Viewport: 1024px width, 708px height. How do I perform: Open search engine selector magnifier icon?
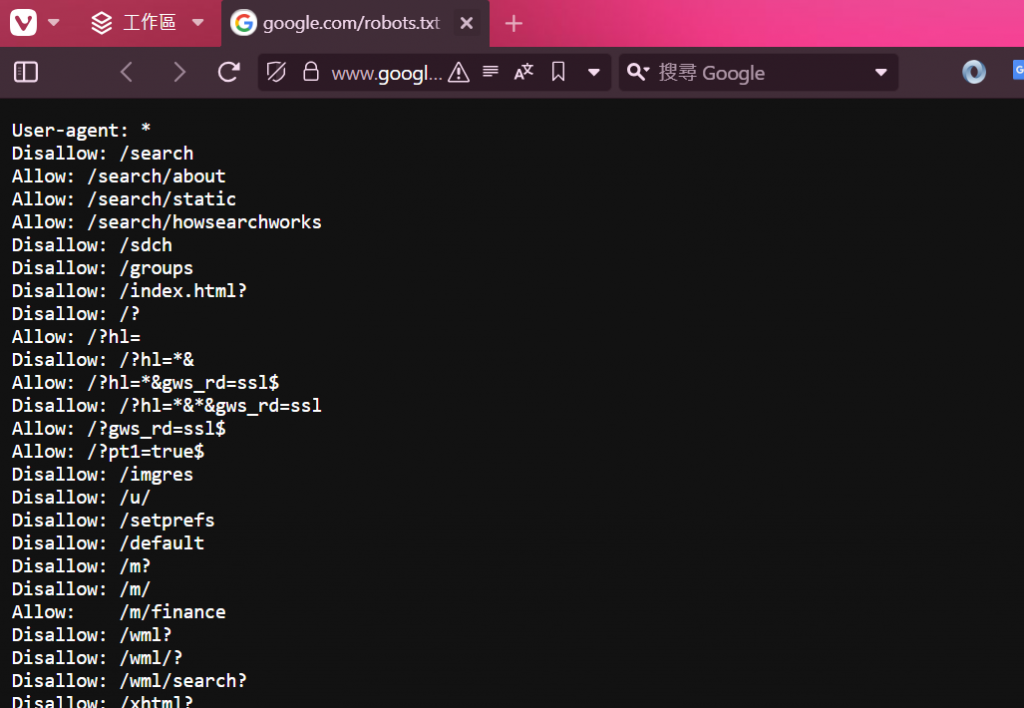[x=637, y=72]
